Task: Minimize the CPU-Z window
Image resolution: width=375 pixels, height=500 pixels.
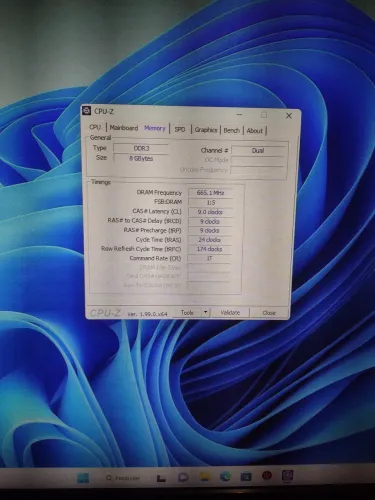Action: click(240, 115)
